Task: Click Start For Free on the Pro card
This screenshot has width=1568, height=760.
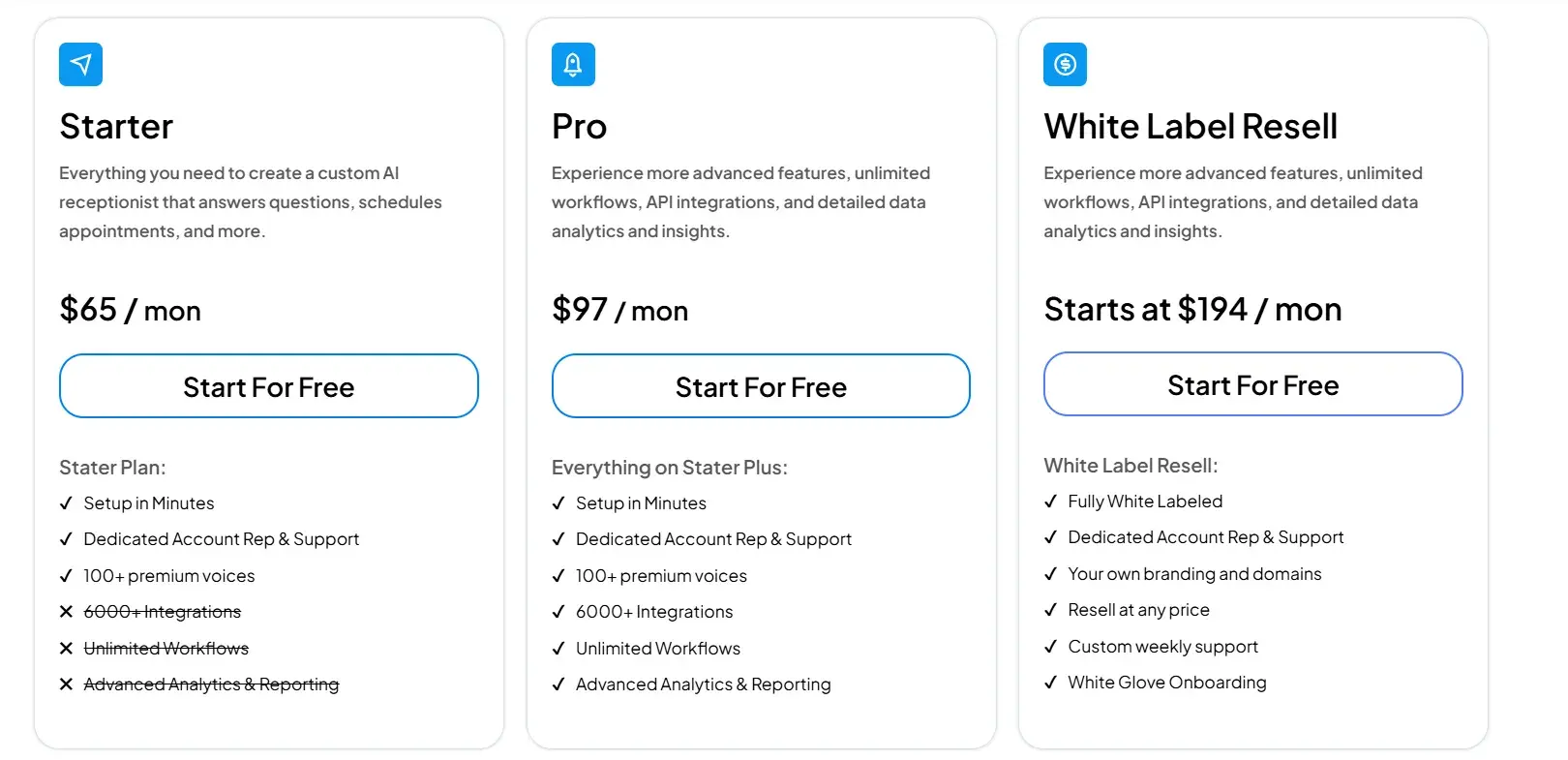Action: click(x=761, y=386)
